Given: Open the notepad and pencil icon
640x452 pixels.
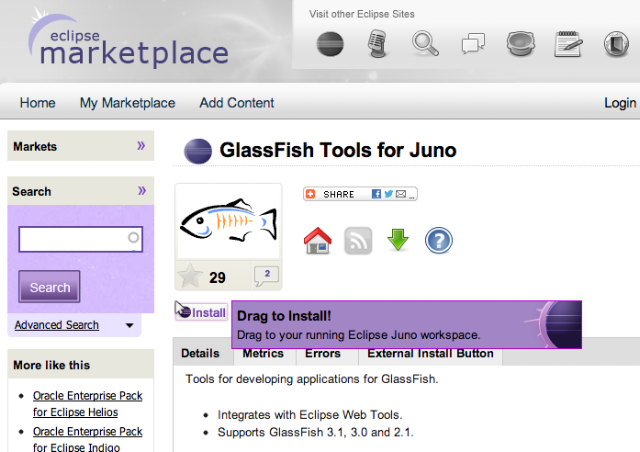Looking at the screenshot, I should [568, 44].
